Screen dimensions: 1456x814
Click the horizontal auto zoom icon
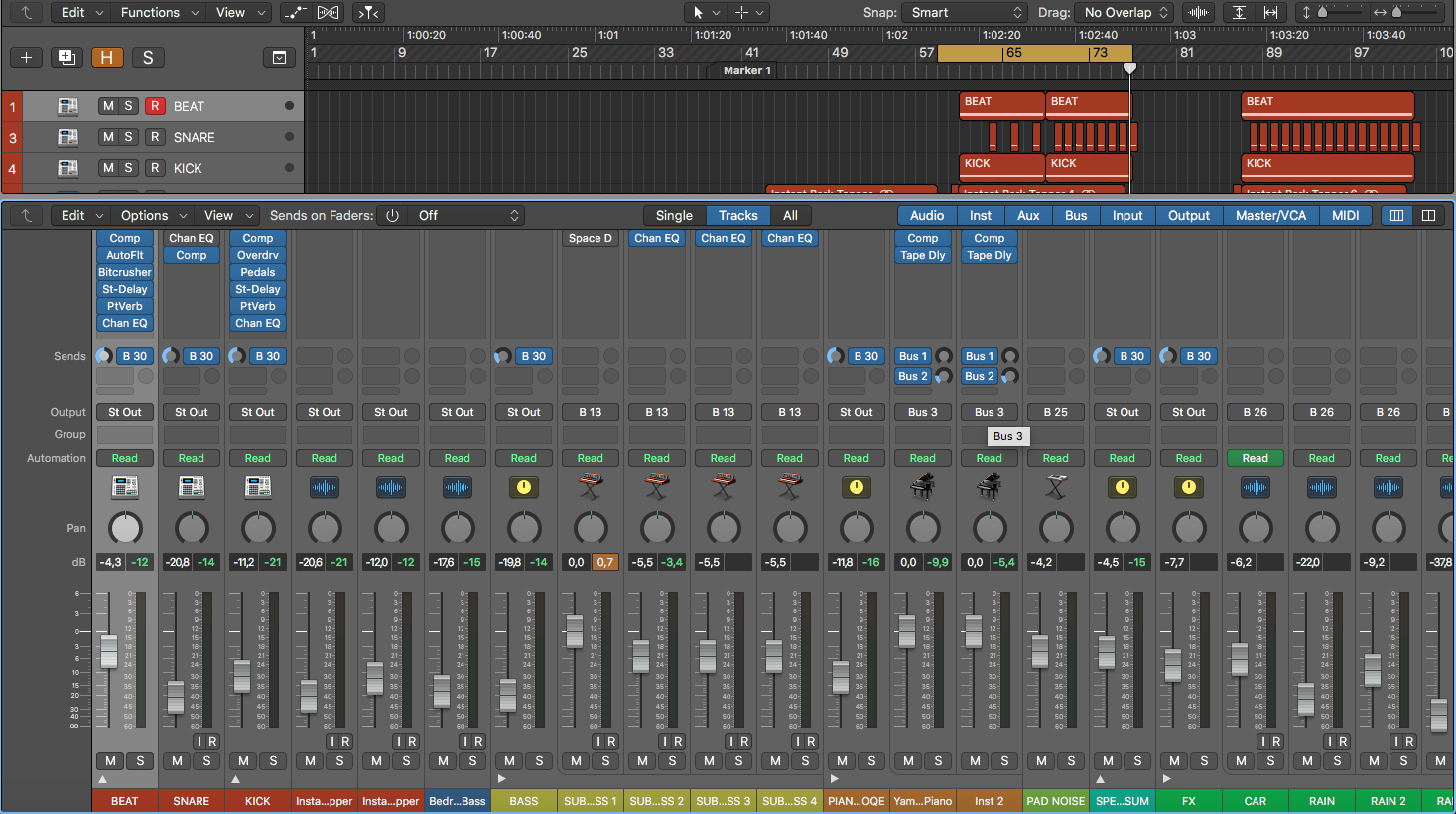[x=1271, y=13]
